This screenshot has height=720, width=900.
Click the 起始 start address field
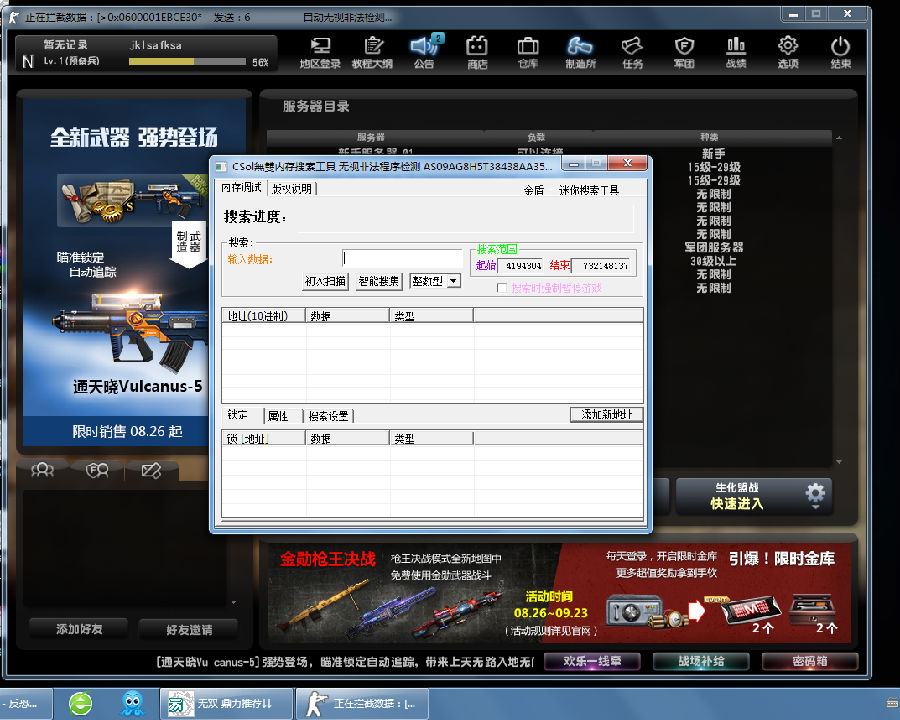pos(520,265)
